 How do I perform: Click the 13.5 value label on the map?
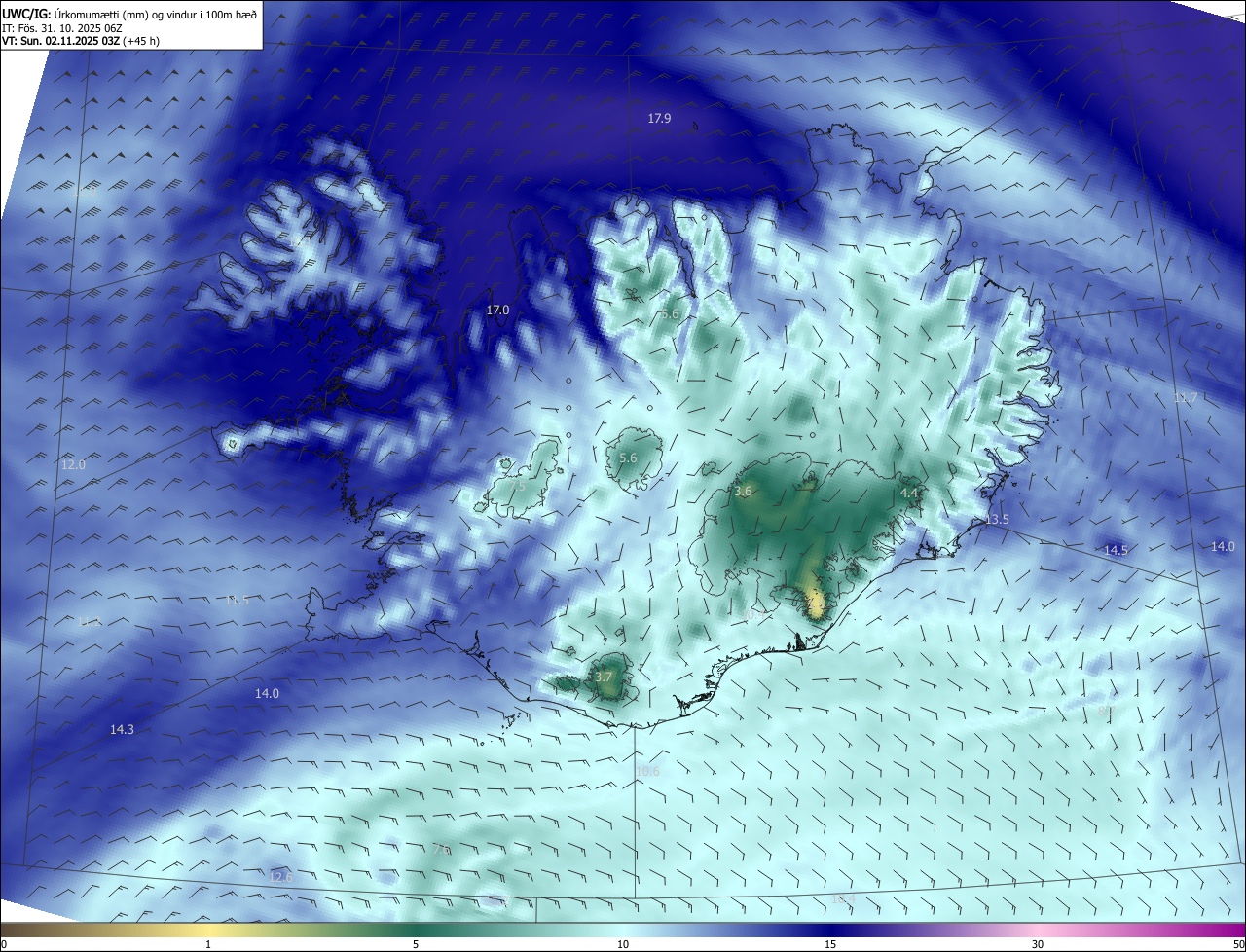click(x=998, y=520)
